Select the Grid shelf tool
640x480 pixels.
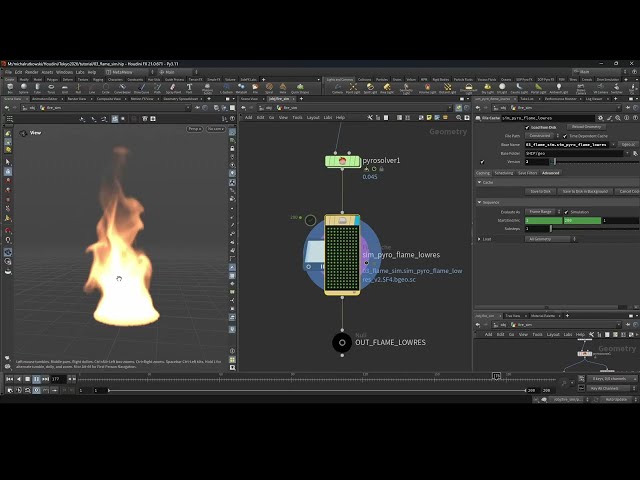(64, 88)
